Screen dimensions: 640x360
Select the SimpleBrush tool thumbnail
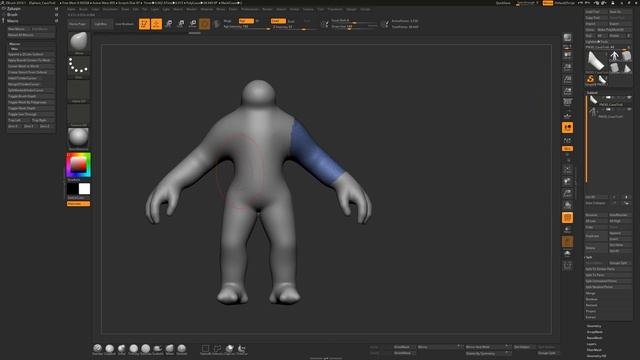[590, 79]
